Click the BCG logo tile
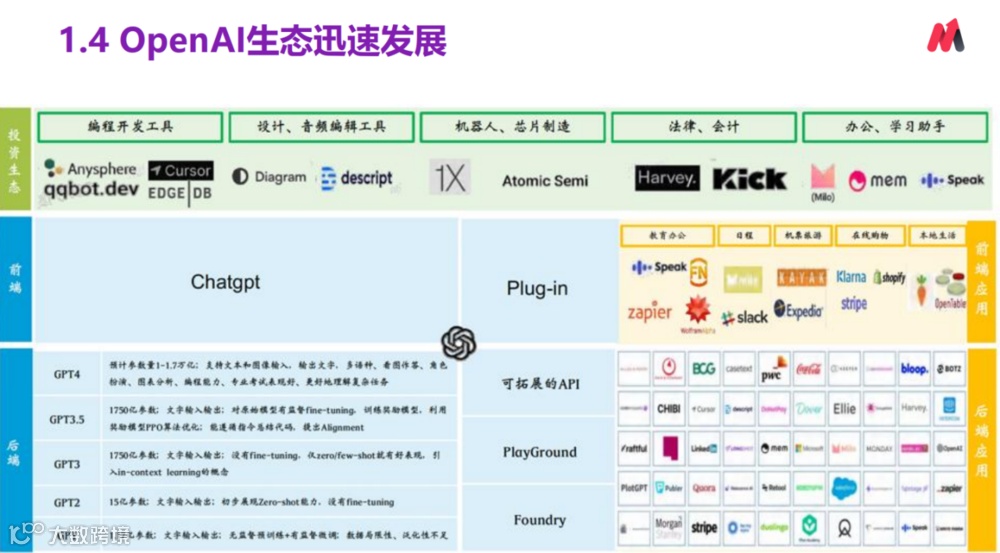Screen dimensions: 1000x553 703,369
